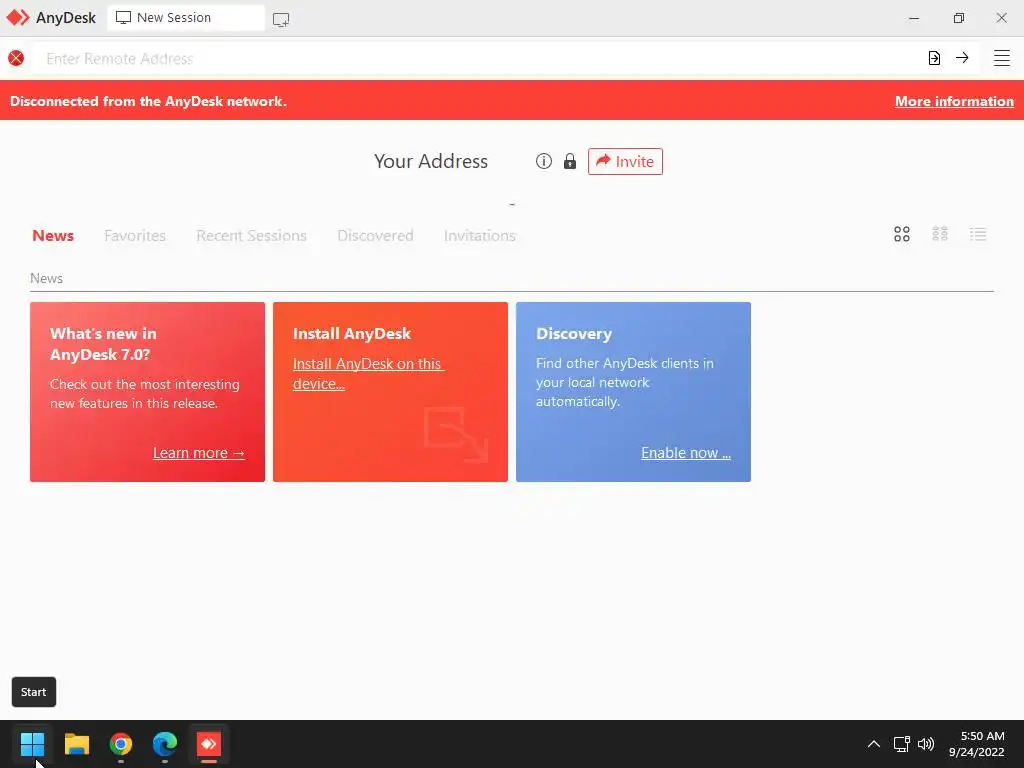Switch to the Discovered tab
This screenshot has width=1024, height=768.
pyautogui.click(x=375, y=236)
